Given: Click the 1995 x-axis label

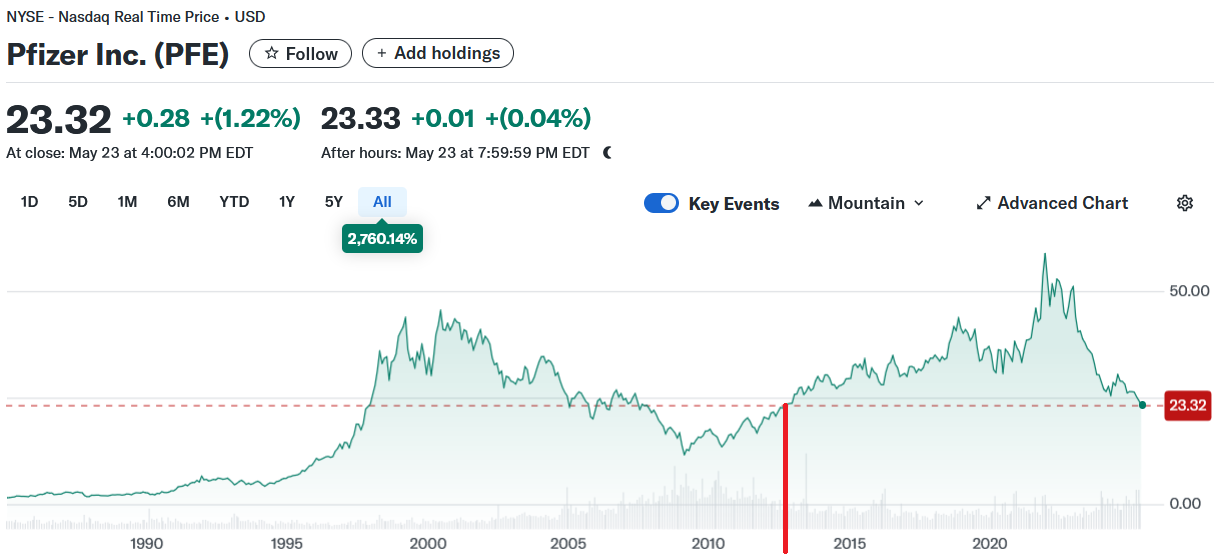Looking at the screenshot, I should 287,543.
